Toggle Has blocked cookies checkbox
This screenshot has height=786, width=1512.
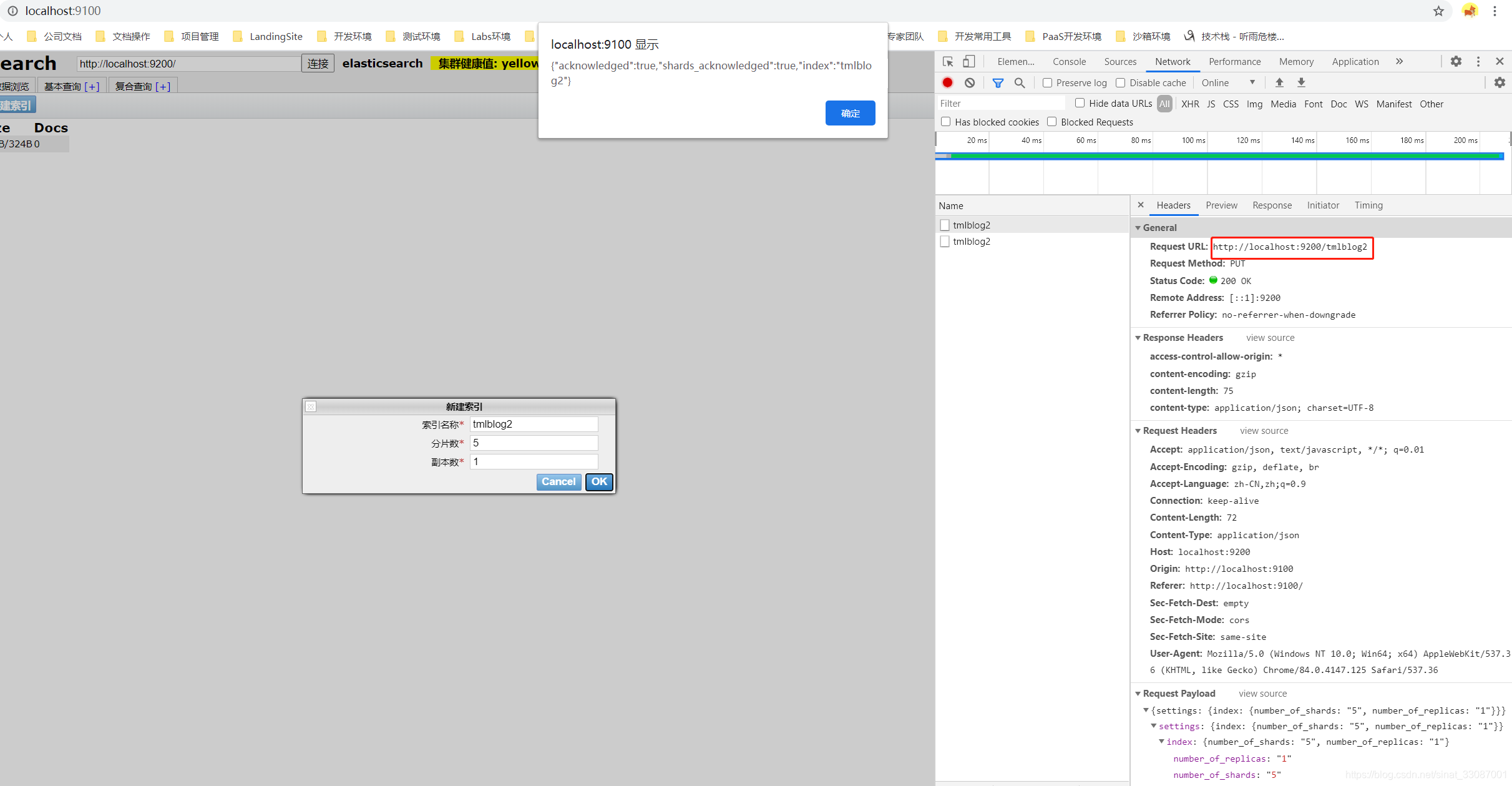point(945,122)
